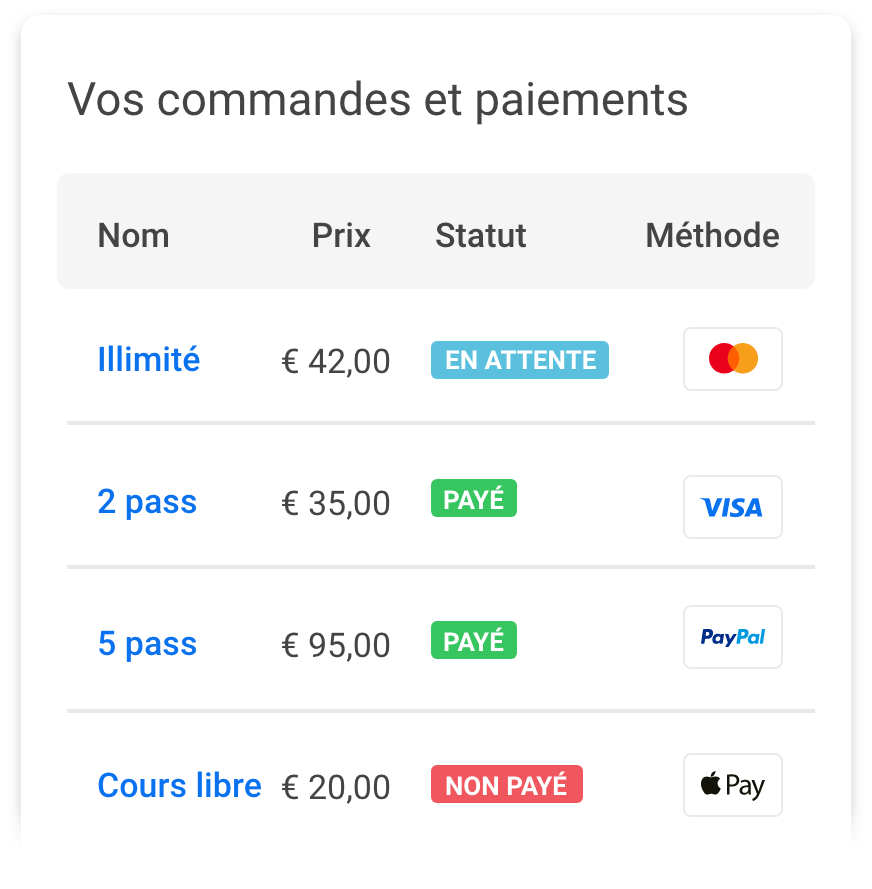The height and width of the screenshot is (889, 872).
Task: Click the Apple Pay method icon
Action: (732, 785)
